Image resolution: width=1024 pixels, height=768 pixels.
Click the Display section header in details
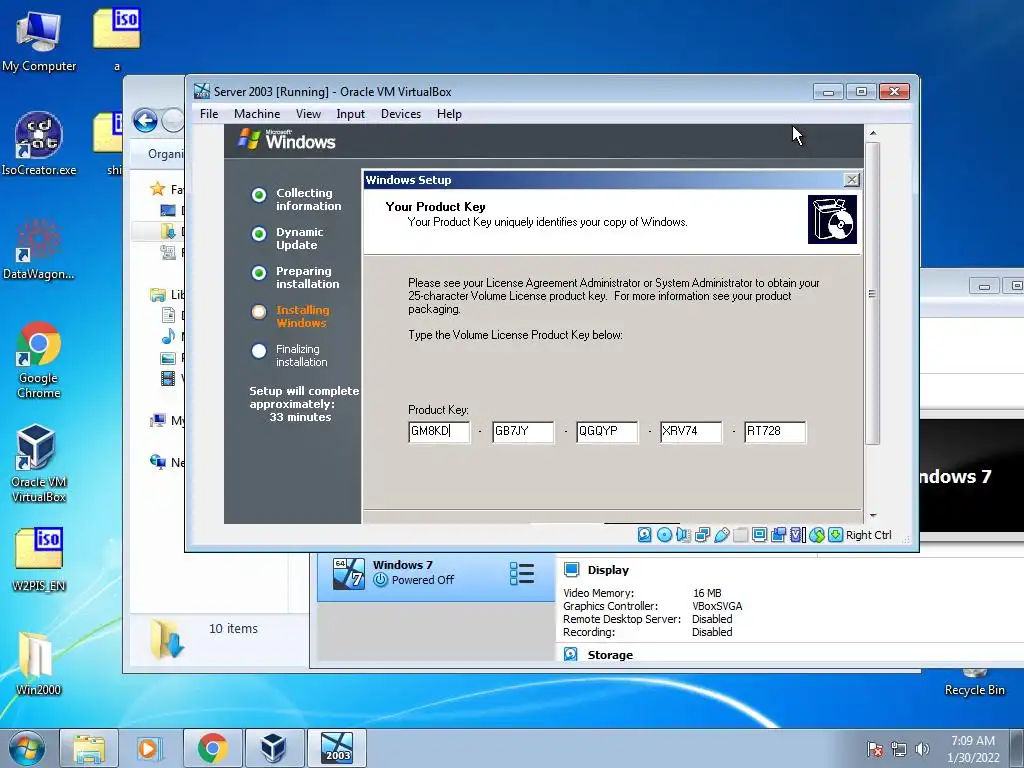click(x=608, y=570)
